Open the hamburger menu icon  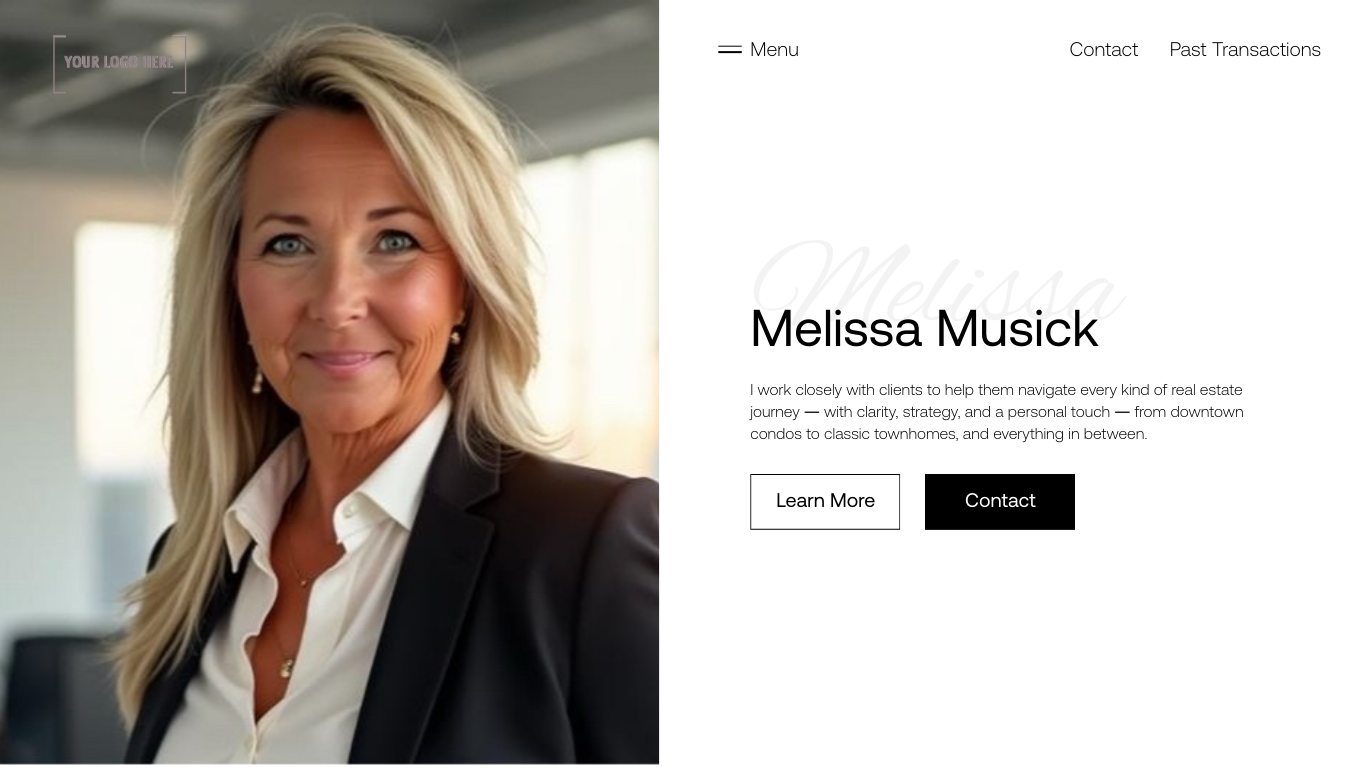pos(730,49)
